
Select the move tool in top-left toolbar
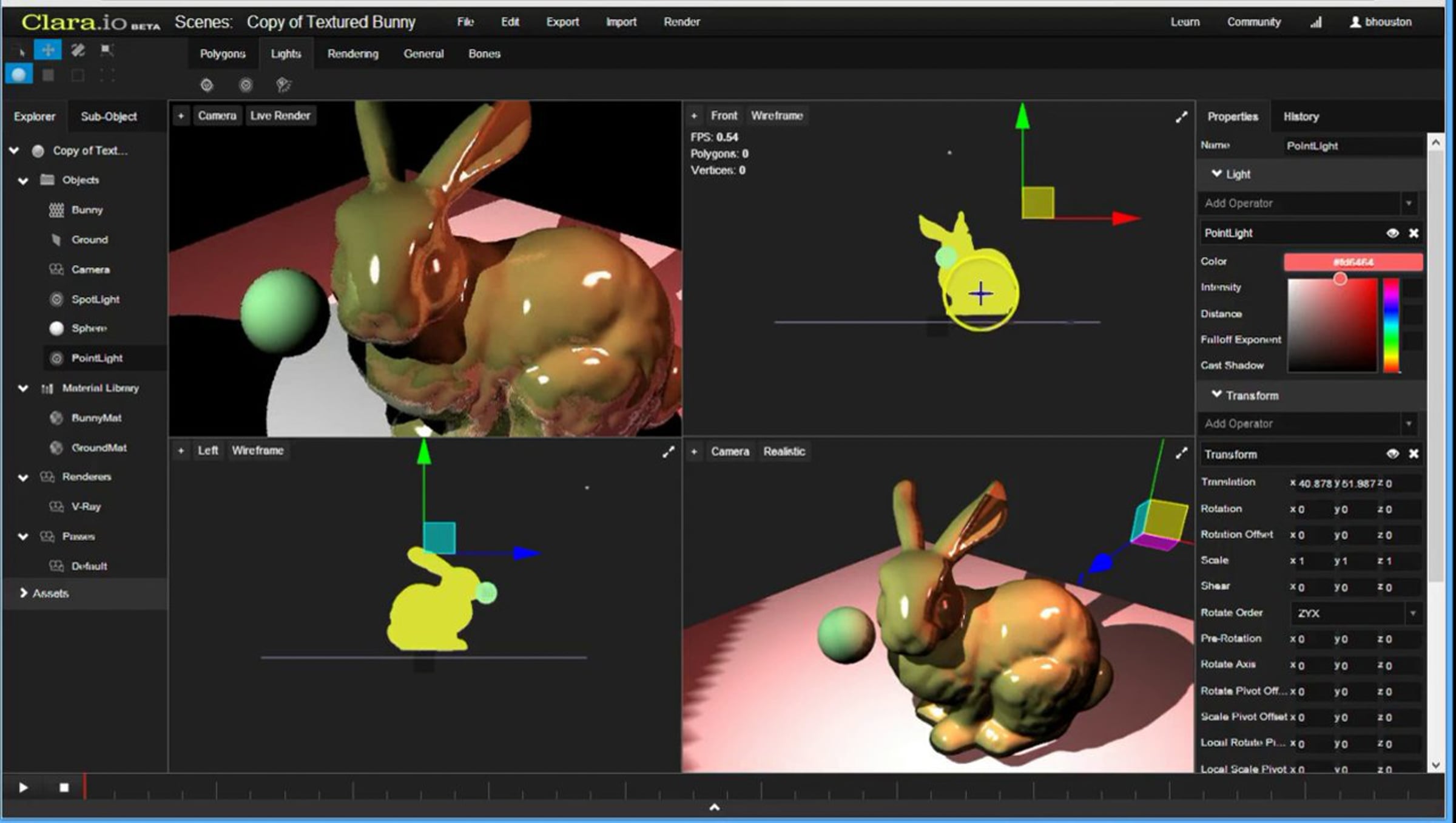tap(48, 50)
